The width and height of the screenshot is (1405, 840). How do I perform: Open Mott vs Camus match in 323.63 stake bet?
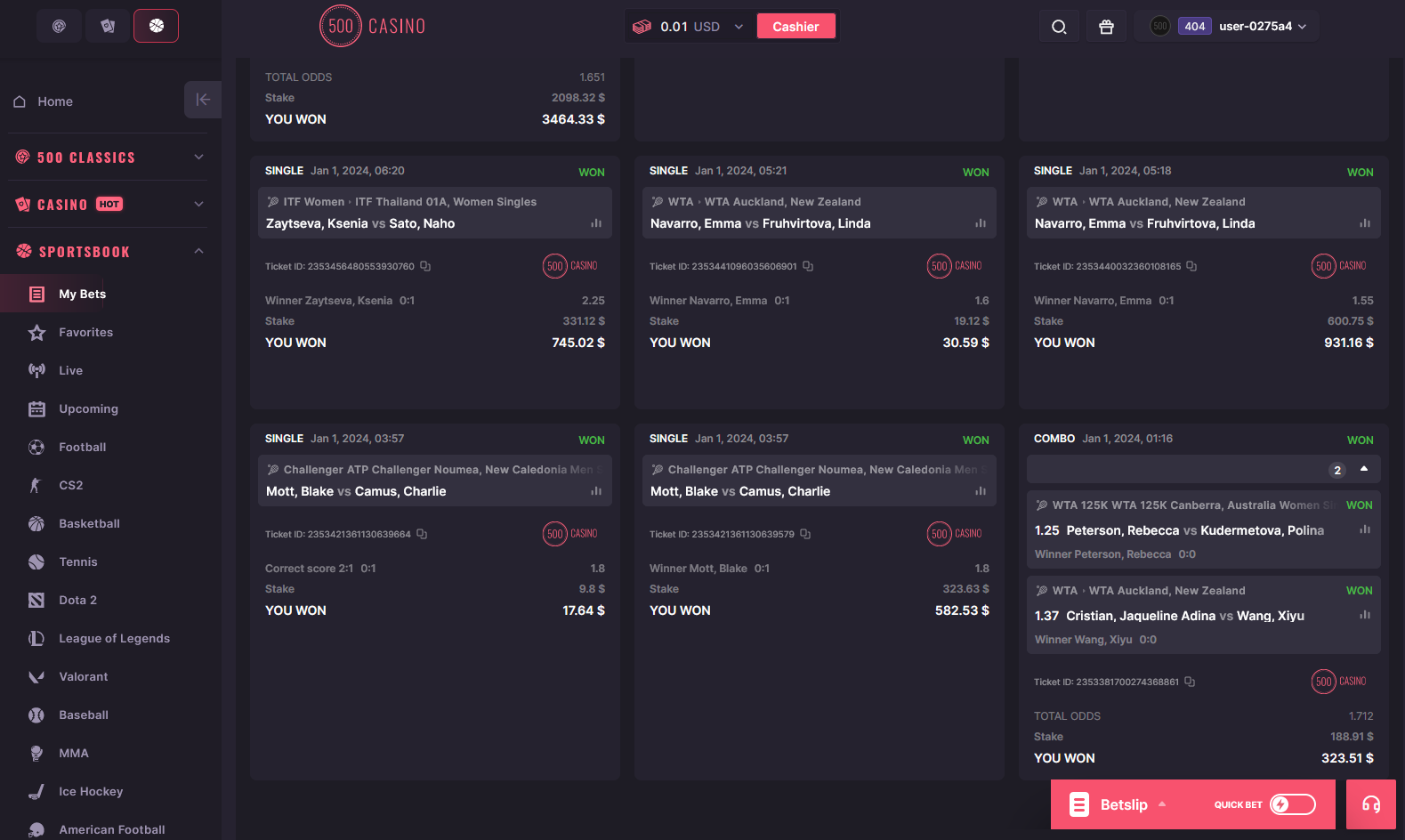[740, 491]
